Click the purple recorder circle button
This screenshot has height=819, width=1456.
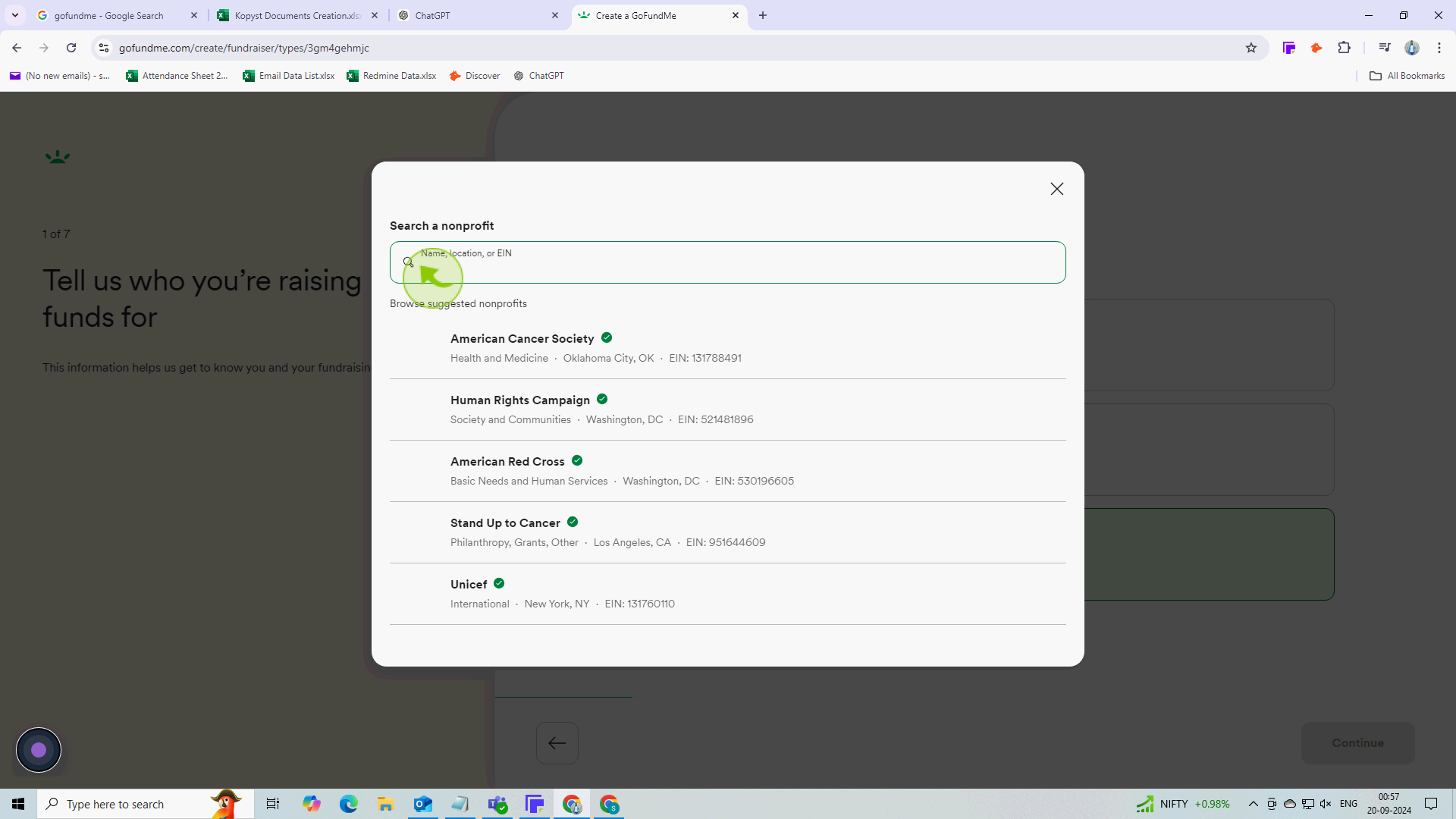39,750
